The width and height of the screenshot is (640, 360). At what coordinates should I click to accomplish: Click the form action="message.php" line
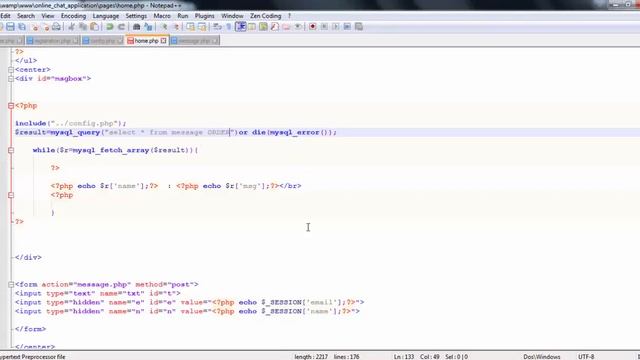(x=107, y=284)
